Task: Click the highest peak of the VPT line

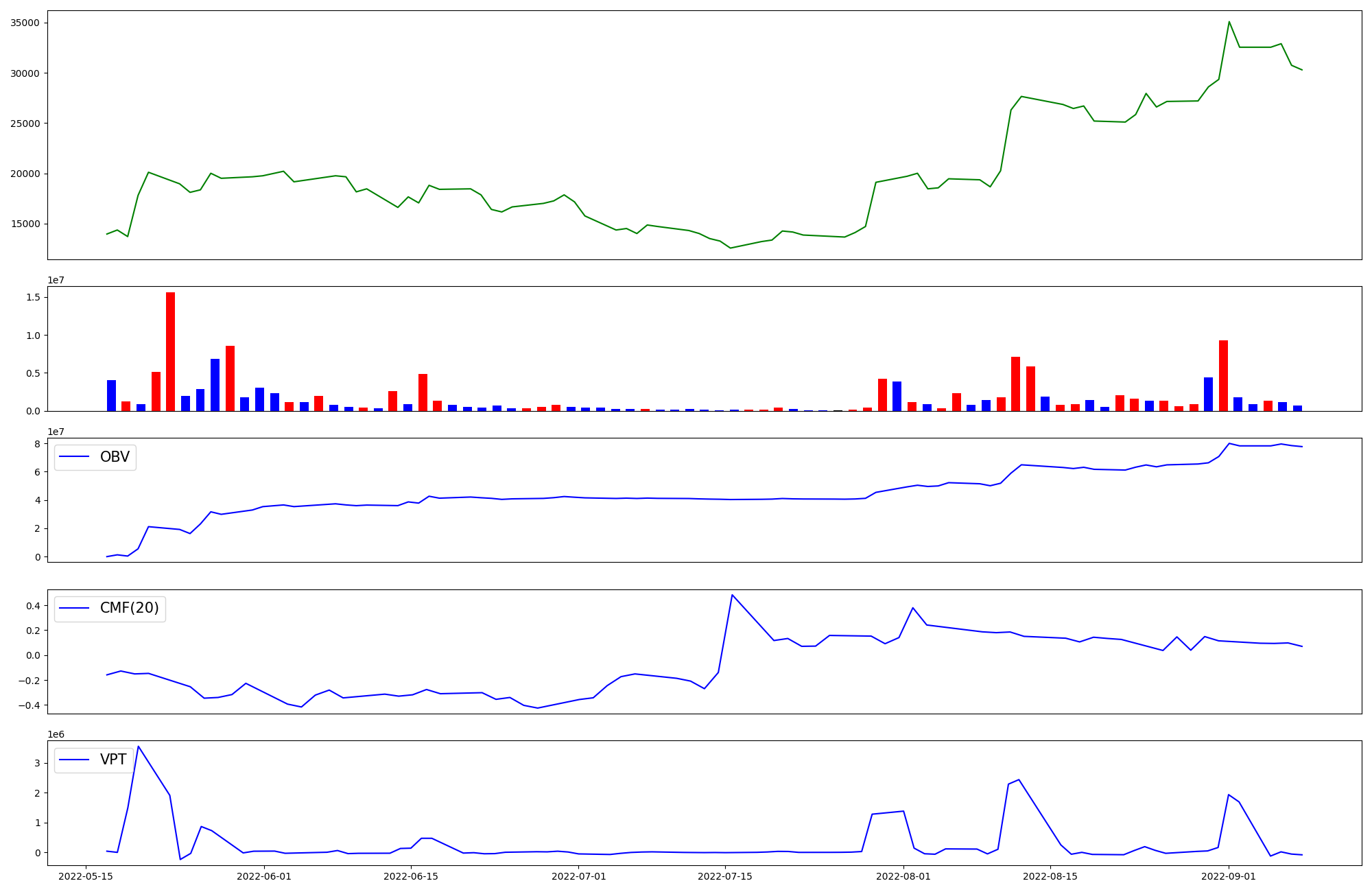Action: pyautogui.click(x=139, y=747)
